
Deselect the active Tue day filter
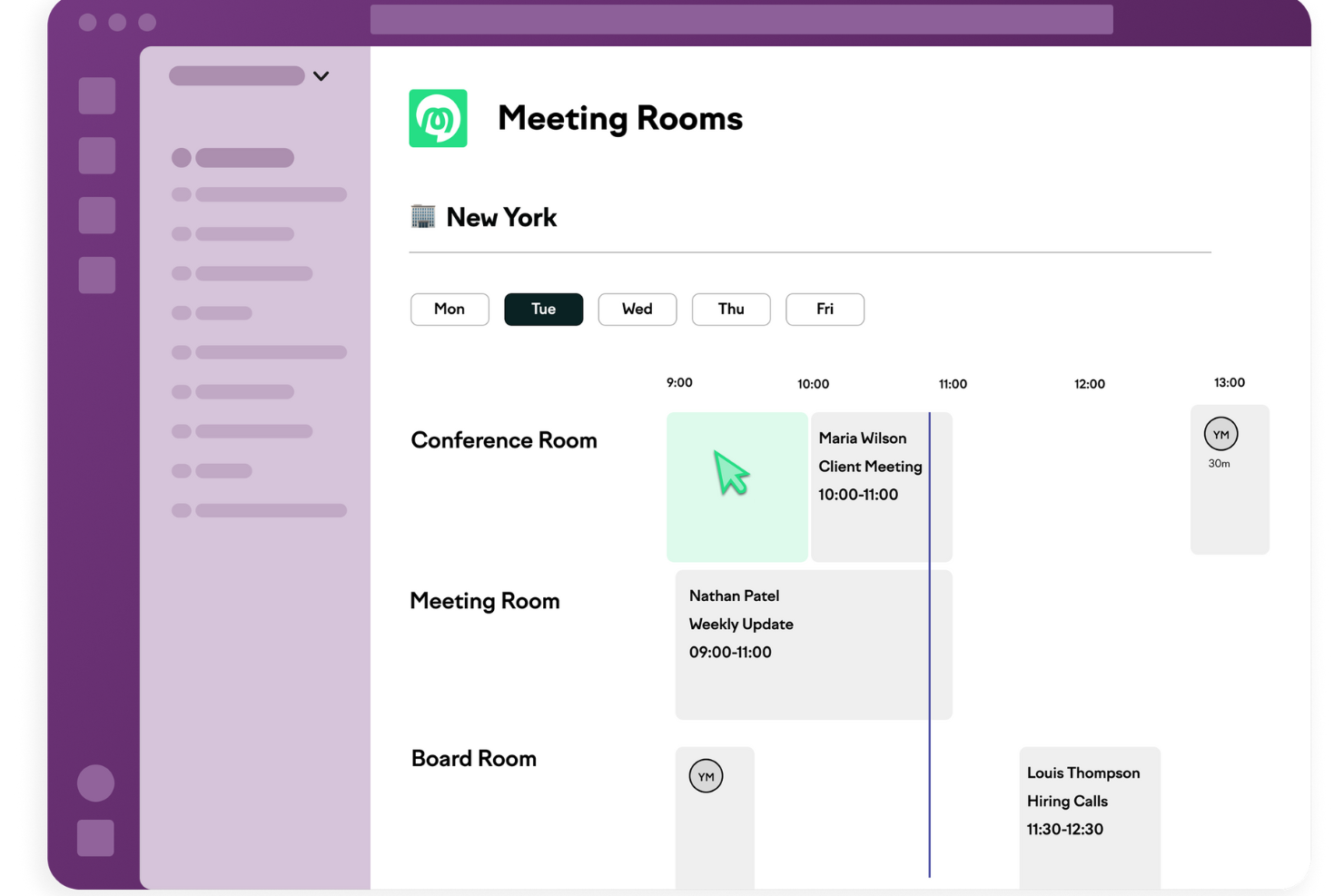(x=543, y=309)
